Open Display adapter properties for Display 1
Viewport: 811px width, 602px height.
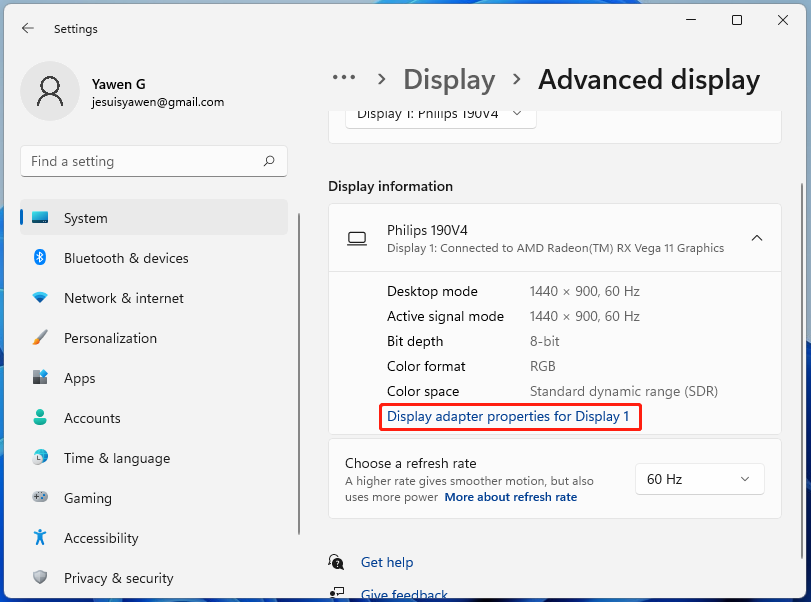coord(510,416)
